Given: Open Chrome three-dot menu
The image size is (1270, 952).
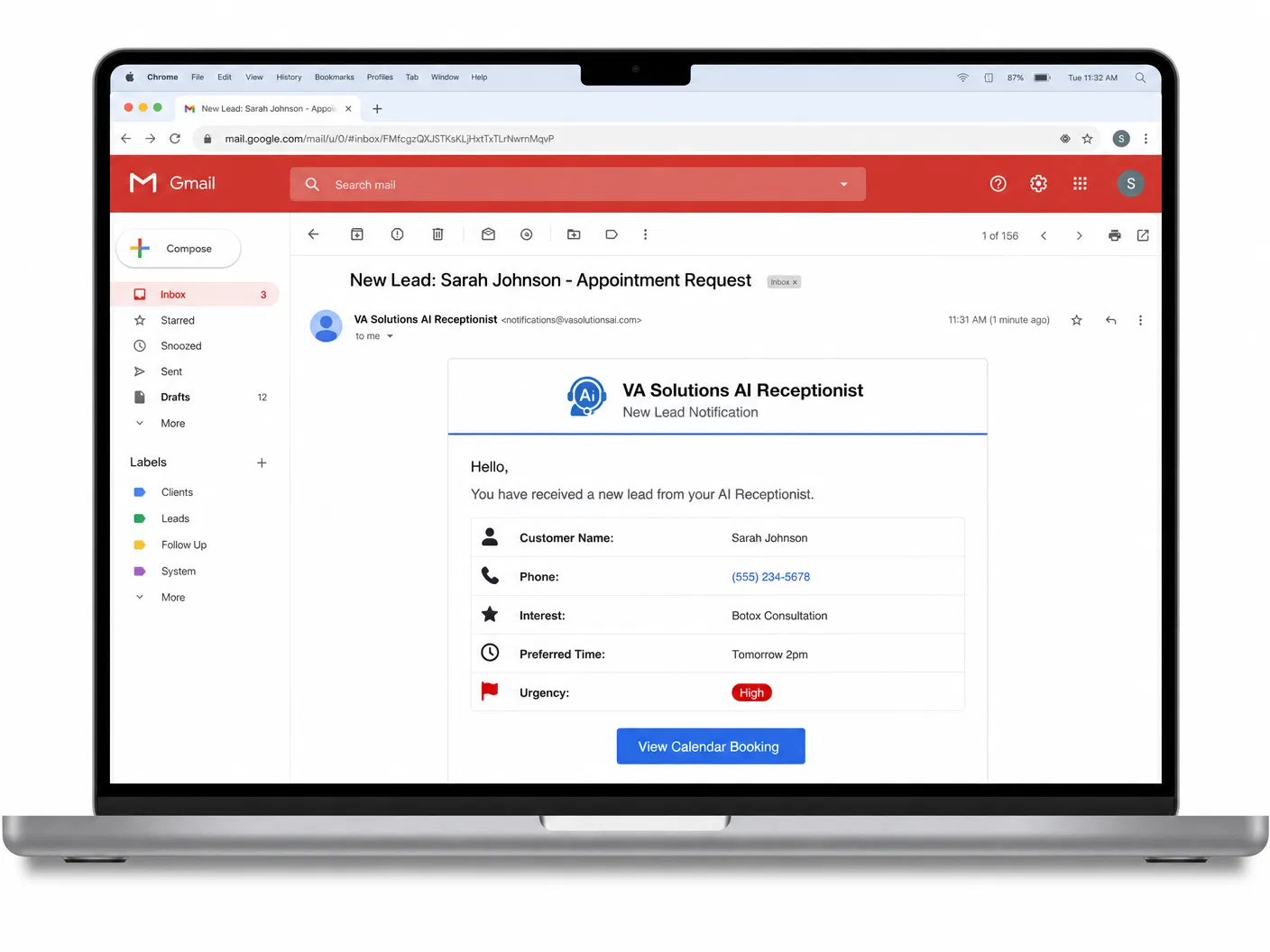Looking at the screenshot, I should coord(1146,139).
